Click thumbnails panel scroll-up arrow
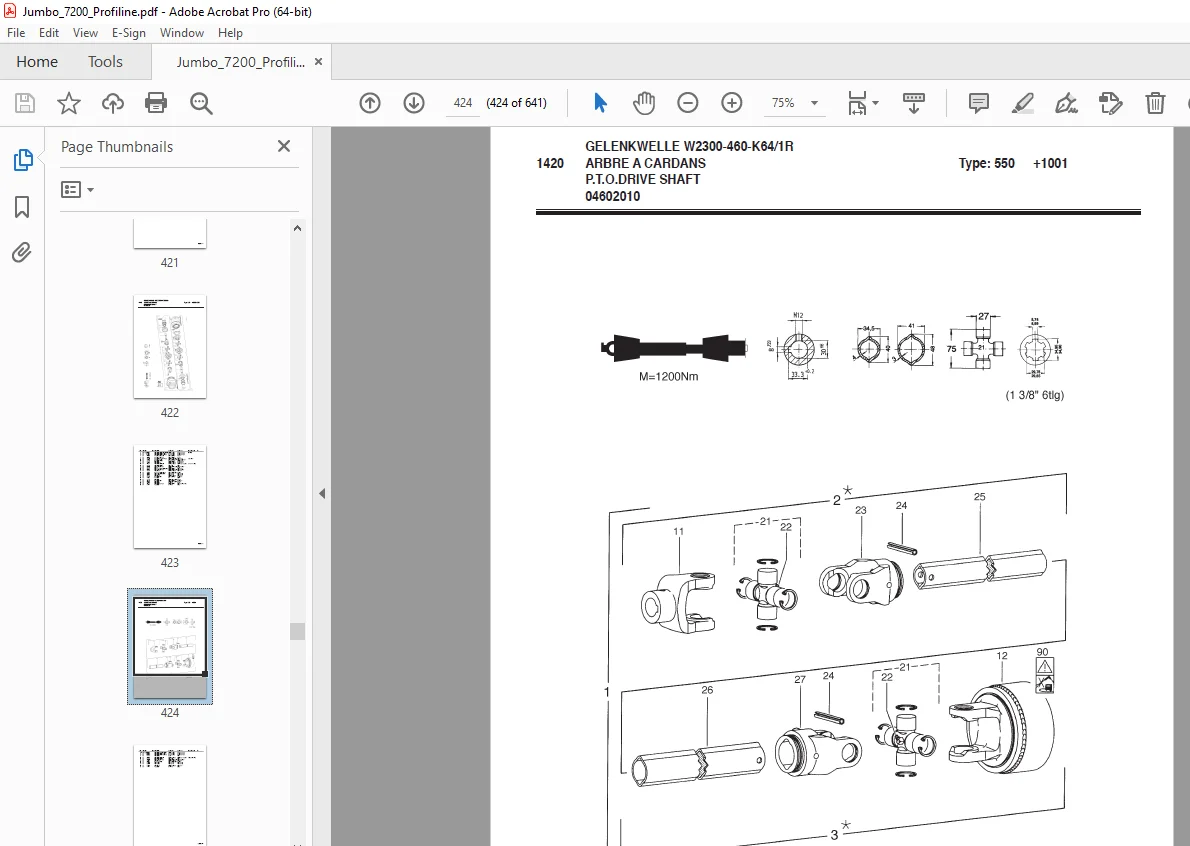 click(x=298, y=228)
